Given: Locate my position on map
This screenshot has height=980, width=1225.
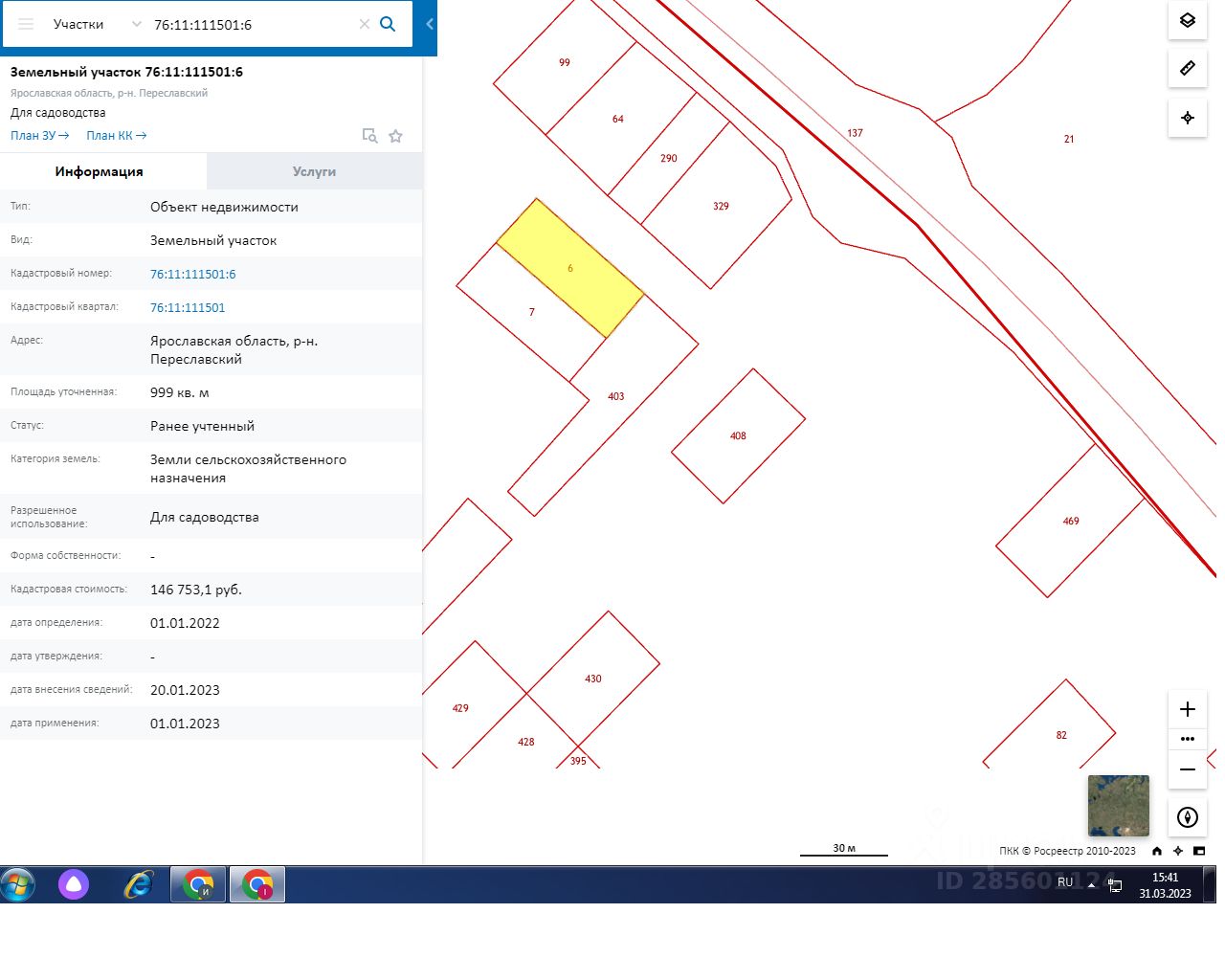Looking at the screenshot, I should pyautogui.click(x=1188, y=118).
